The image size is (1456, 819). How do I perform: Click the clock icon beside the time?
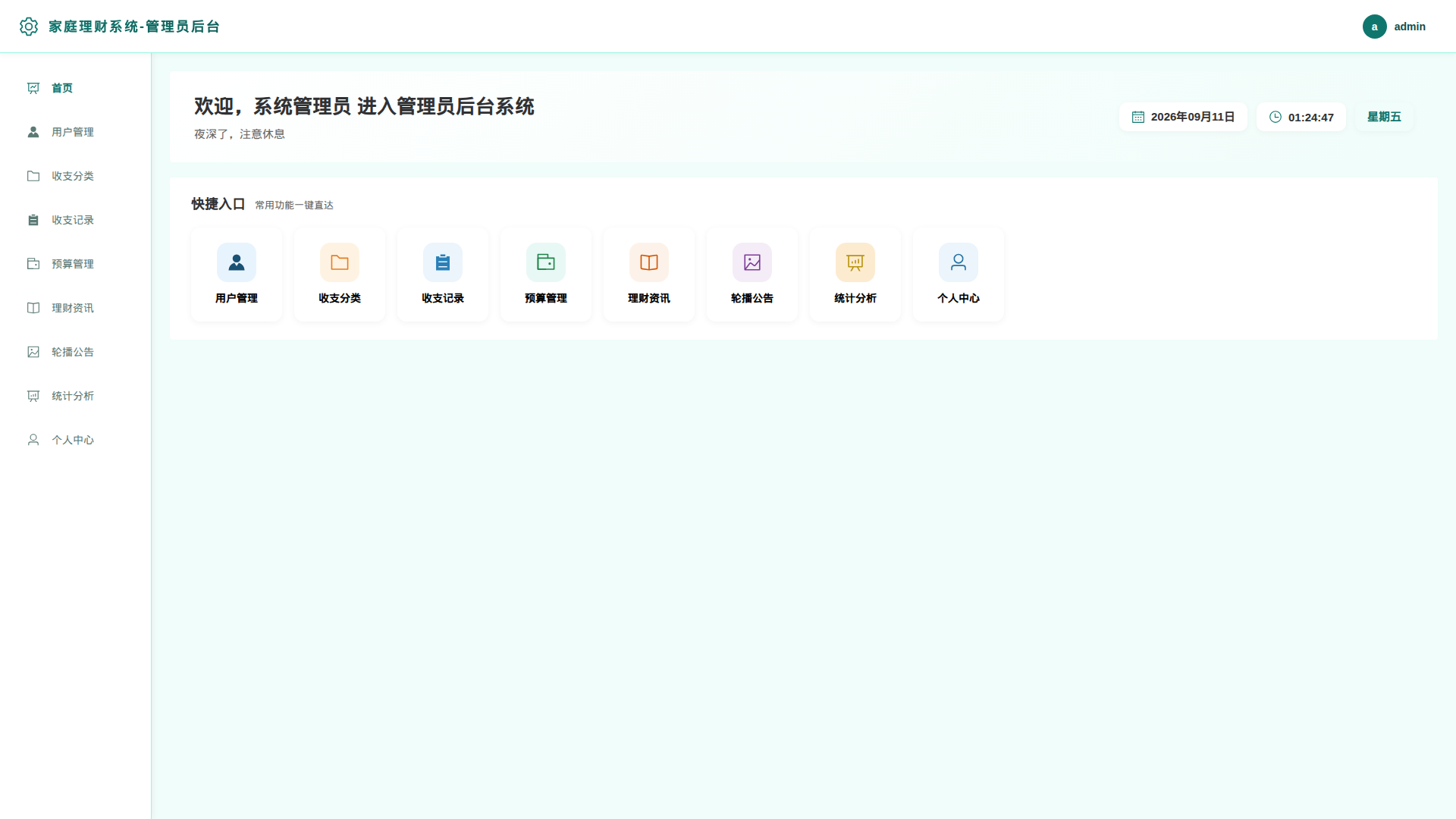click(1276, 117)
